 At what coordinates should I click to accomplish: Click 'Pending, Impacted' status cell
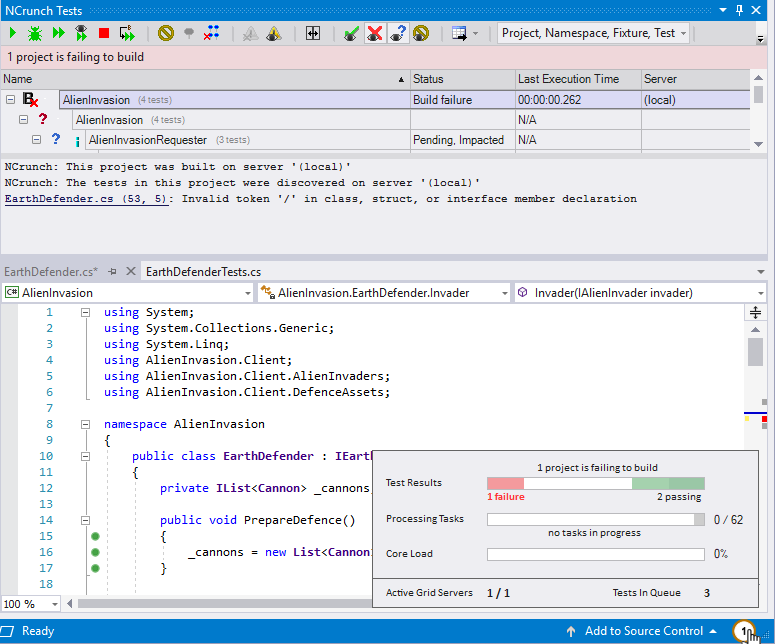coord(463,140)
